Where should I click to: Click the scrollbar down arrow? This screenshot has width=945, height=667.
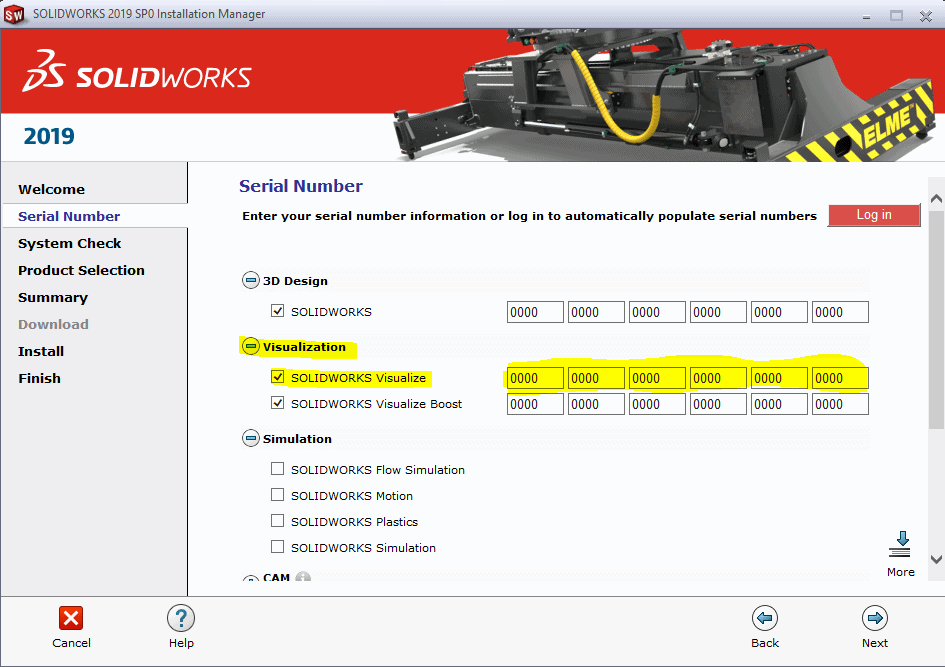[x=936, y=559]
